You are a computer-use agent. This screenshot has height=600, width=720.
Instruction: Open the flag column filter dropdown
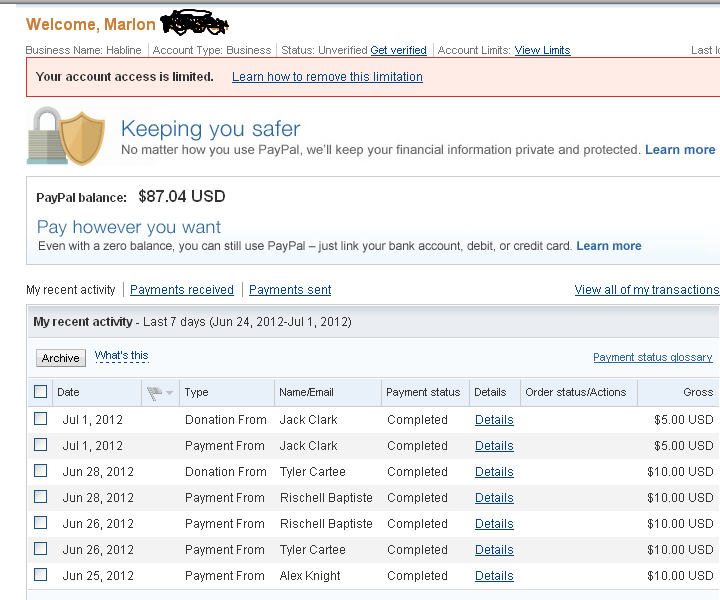point(169,393)
